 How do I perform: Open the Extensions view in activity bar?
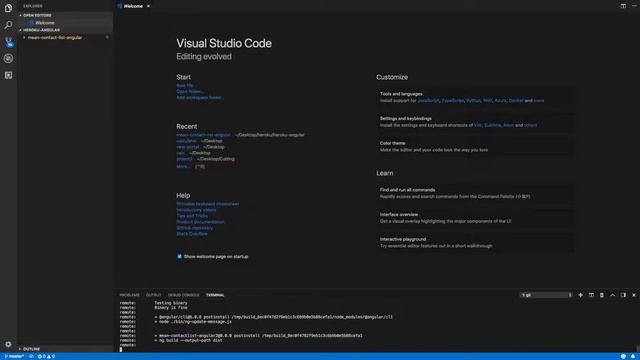[x=8, y=75]
